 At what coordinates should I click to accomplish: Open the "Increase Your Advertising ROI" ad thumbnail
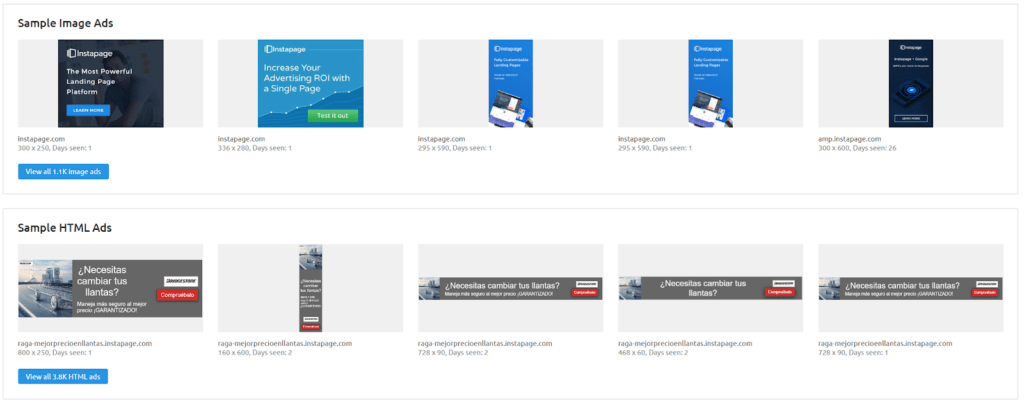click(x=310, y=83)
